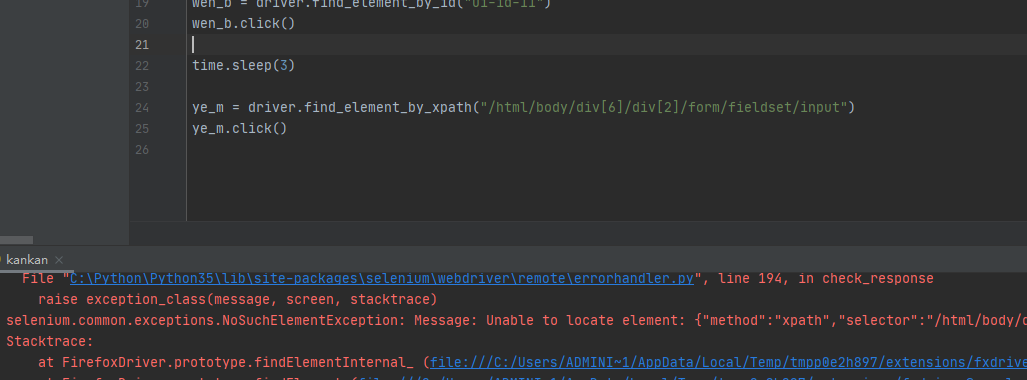
Task: Click wen_b.click() on line 20
Action: (244, 24)
